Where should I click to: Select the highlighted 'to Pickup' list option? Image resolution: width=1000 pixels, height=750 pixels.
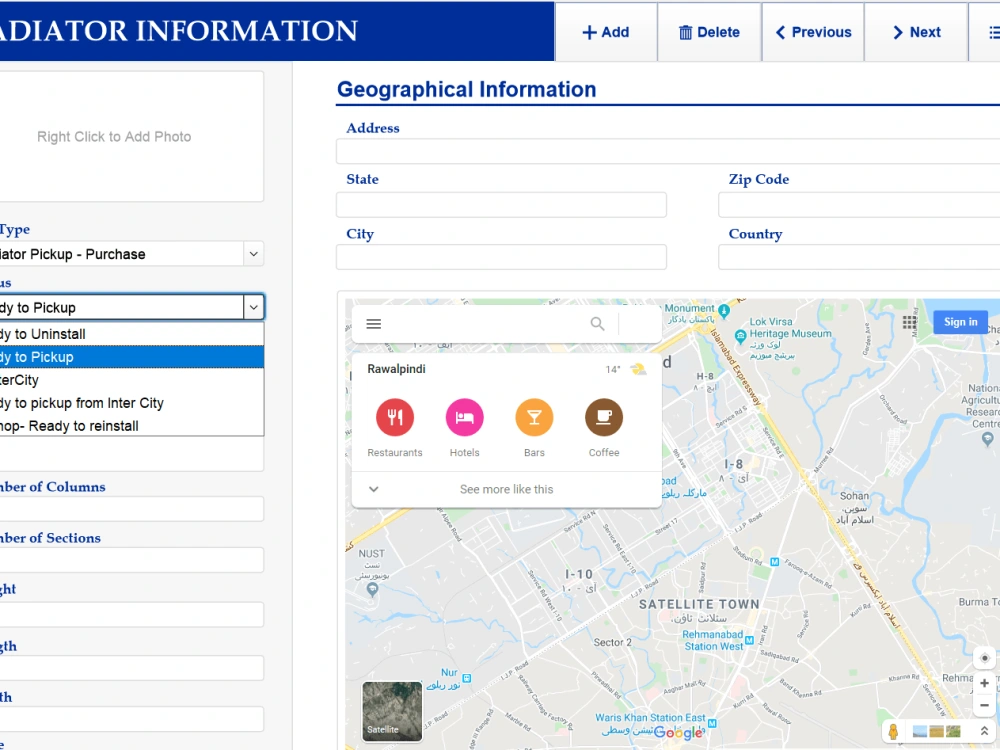click(131, 357)
